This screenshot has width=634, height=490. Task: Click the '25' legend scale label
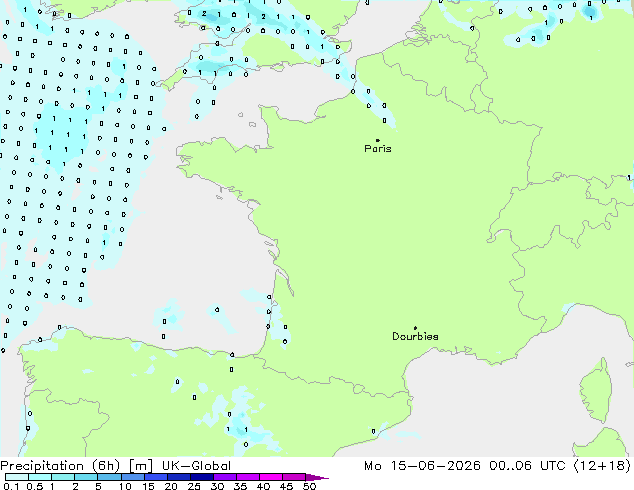coord(194,486)
